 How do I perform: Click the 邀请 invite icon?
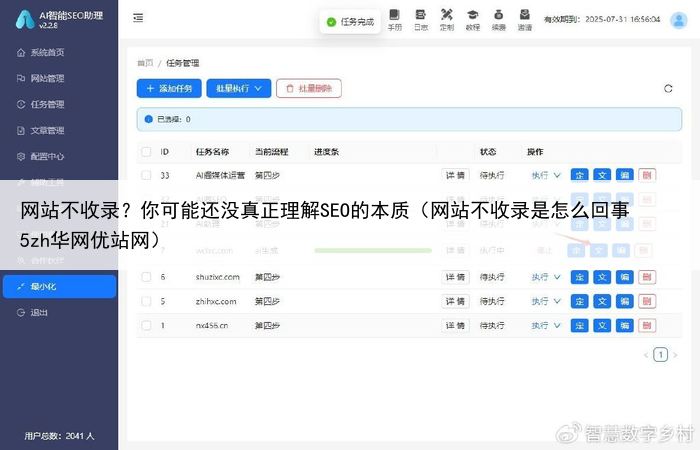pyautogui.click(x=525, y=19)
